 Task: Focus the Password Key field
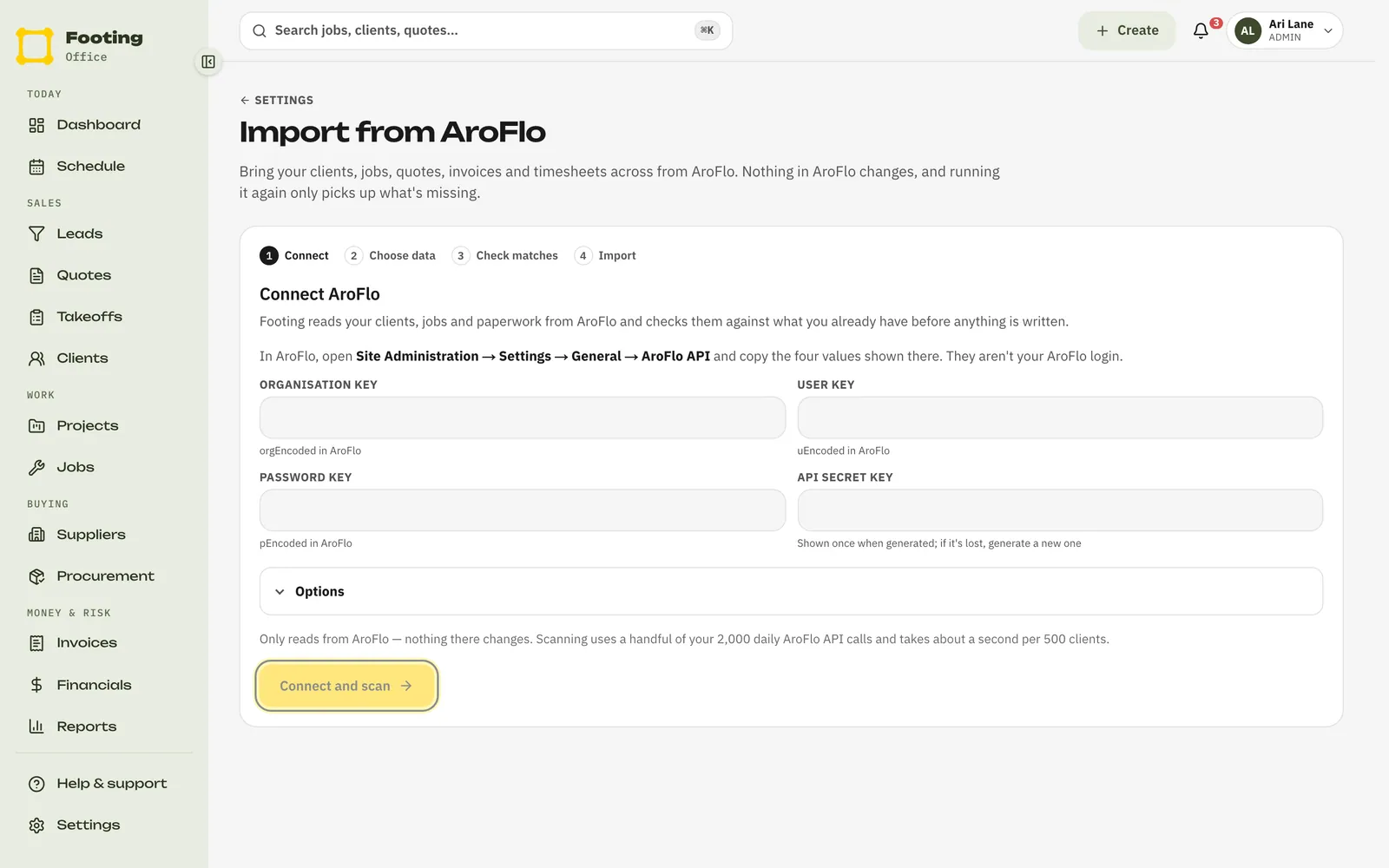pyautogui.click(x=523, y=510)
